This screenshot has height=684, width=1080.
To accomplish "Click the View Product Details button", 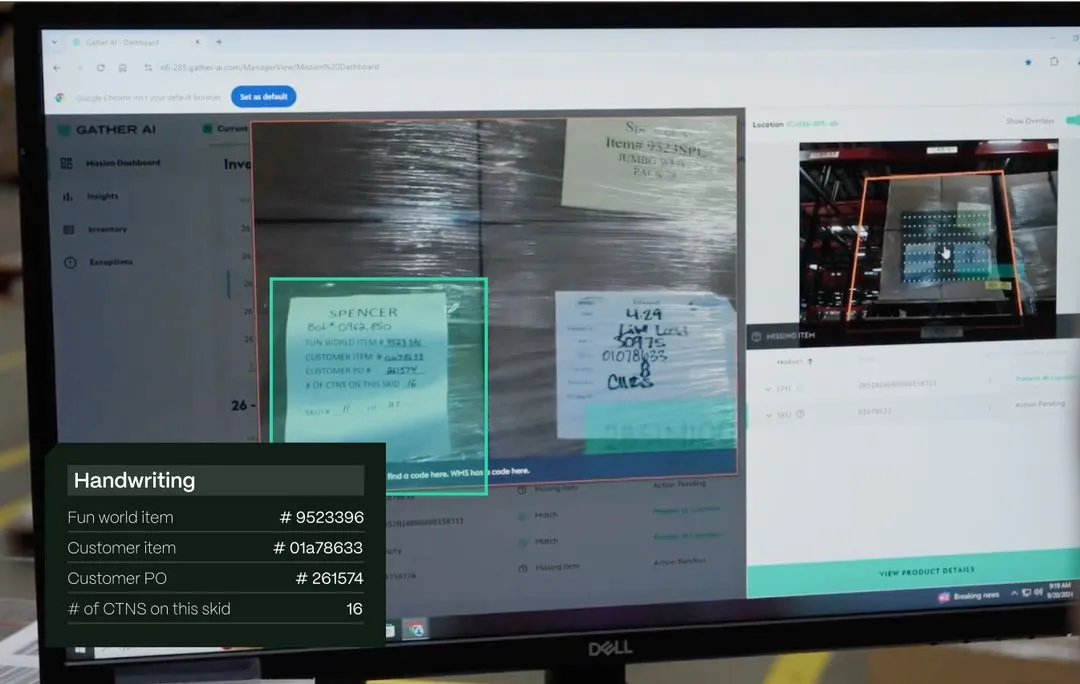I will click(x=913, y=572).
